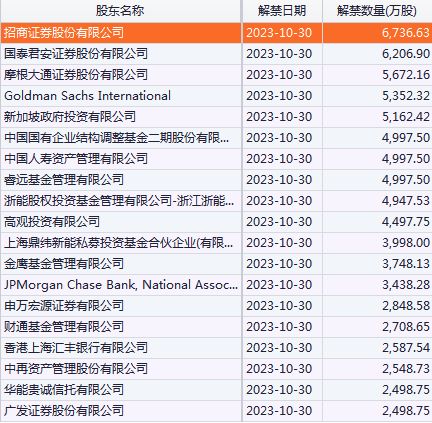Viewport: 432px width, 423px height.
Task: Select row 中再资产管理股份有限公司
Action: pyautogui.click(x=216, y=369)
